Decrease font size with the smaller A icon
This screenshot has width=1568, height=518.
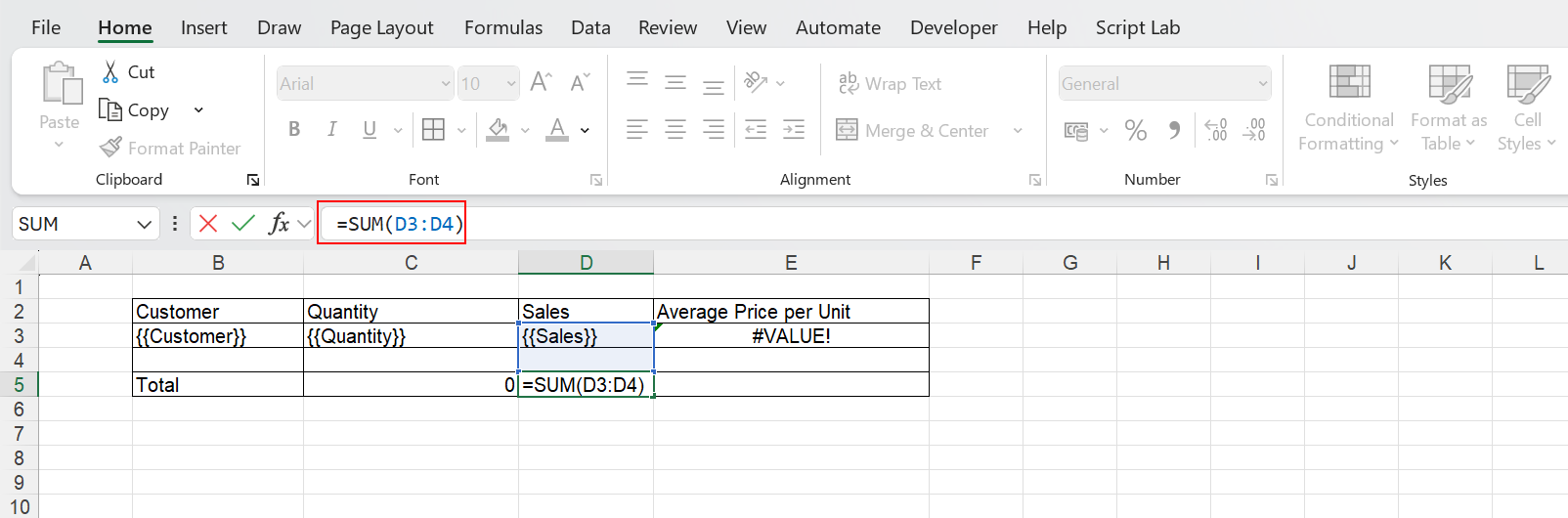click(x=580, y=83)
